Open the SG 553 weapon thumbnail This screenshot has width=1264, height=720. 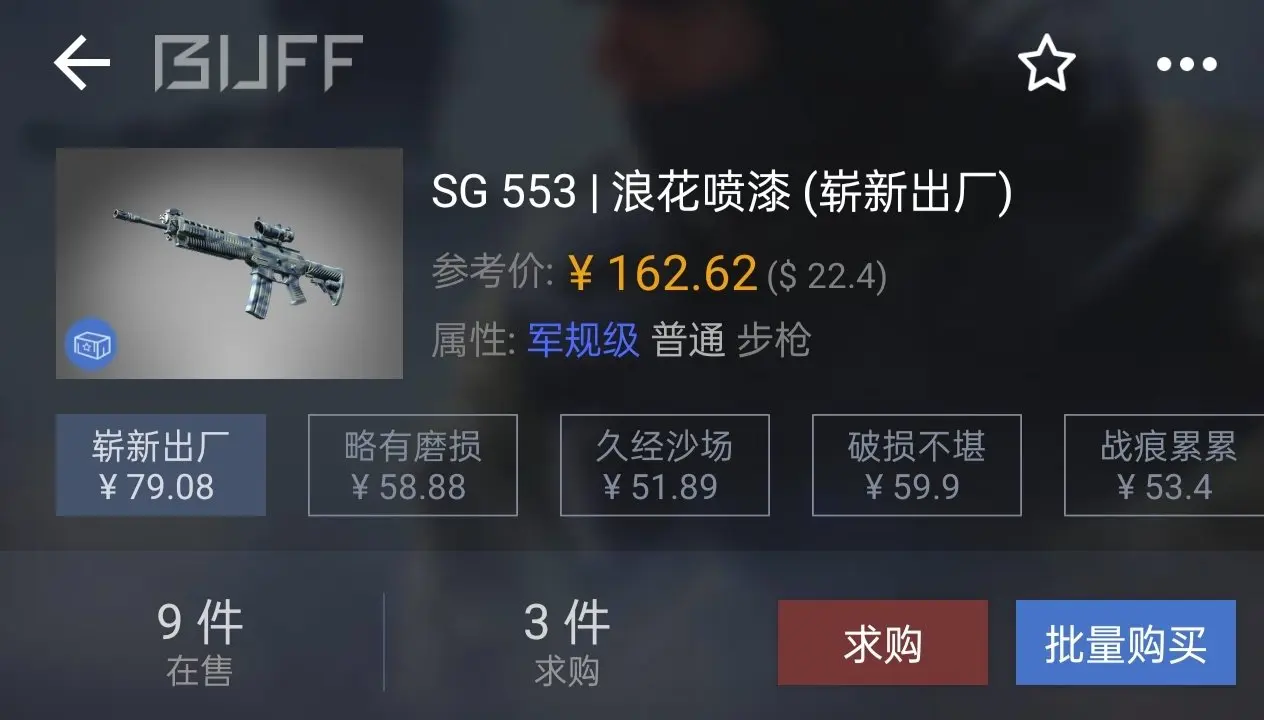229,263
